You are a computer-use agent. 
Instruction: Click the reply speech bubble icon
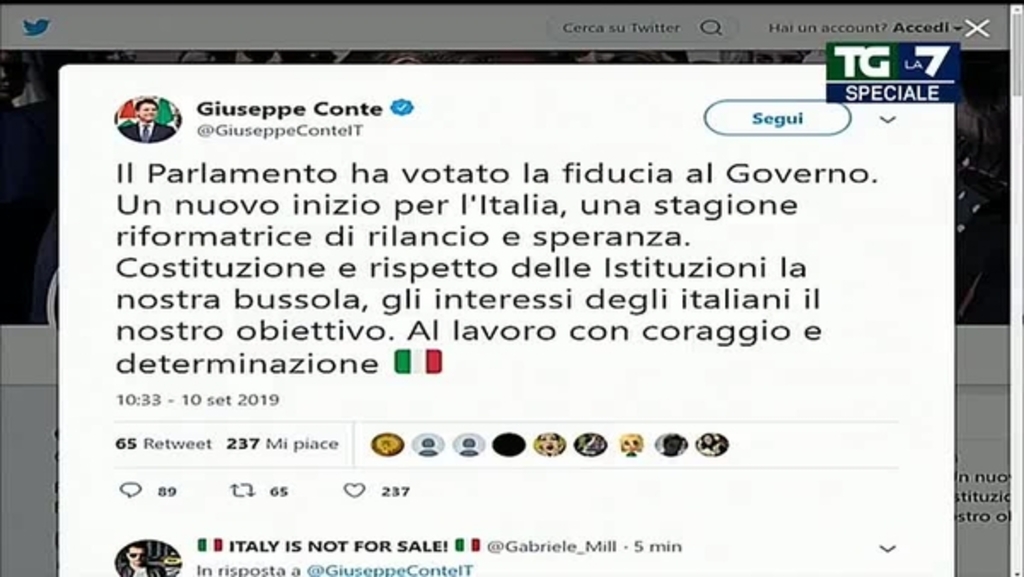tap(131, 490)
